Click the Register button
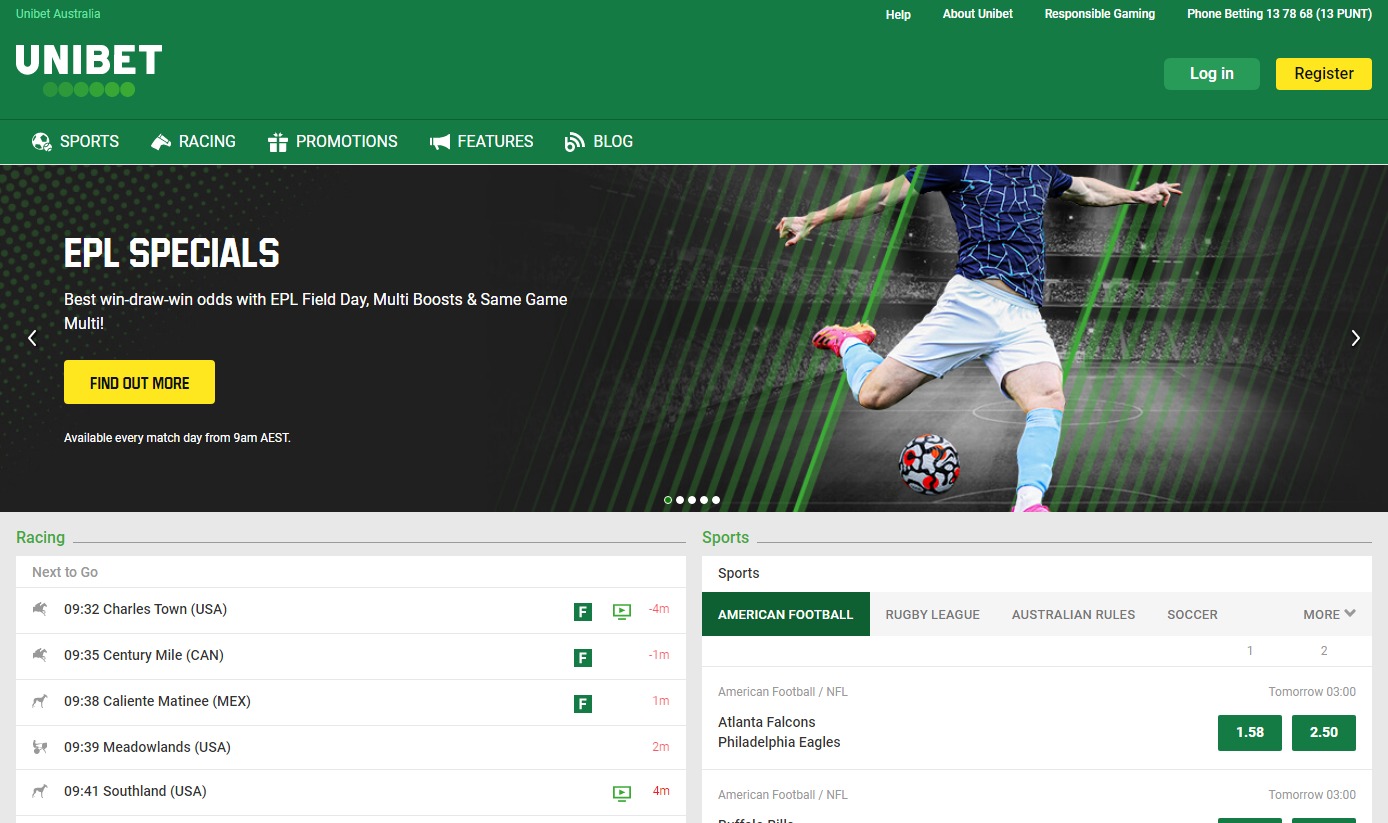This screenshot has height=823, width=1388. pyautogui.click(x=1323, y=73)
